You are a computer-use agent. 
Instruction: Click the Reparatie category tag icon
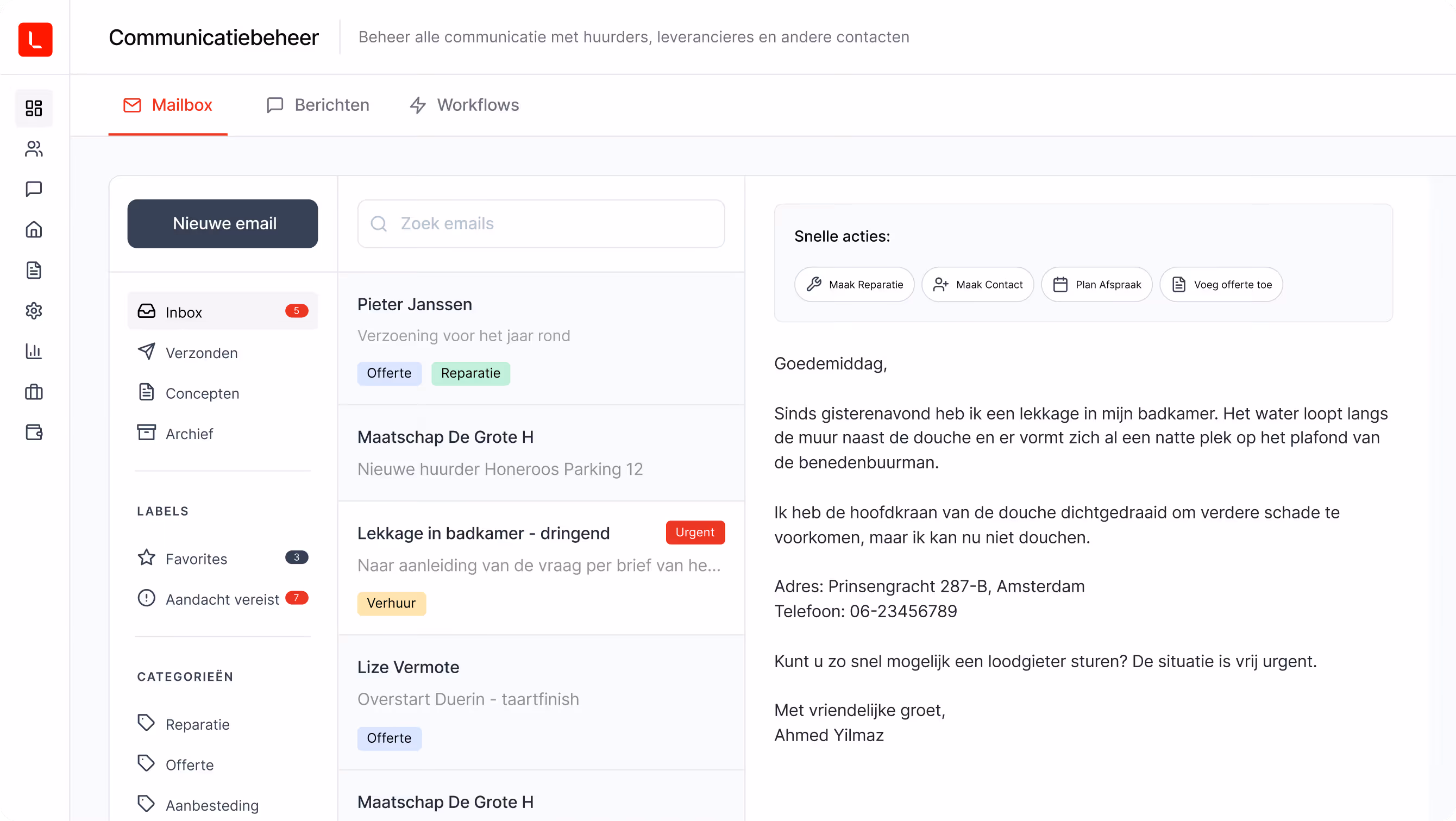click(x=146, y=723)
